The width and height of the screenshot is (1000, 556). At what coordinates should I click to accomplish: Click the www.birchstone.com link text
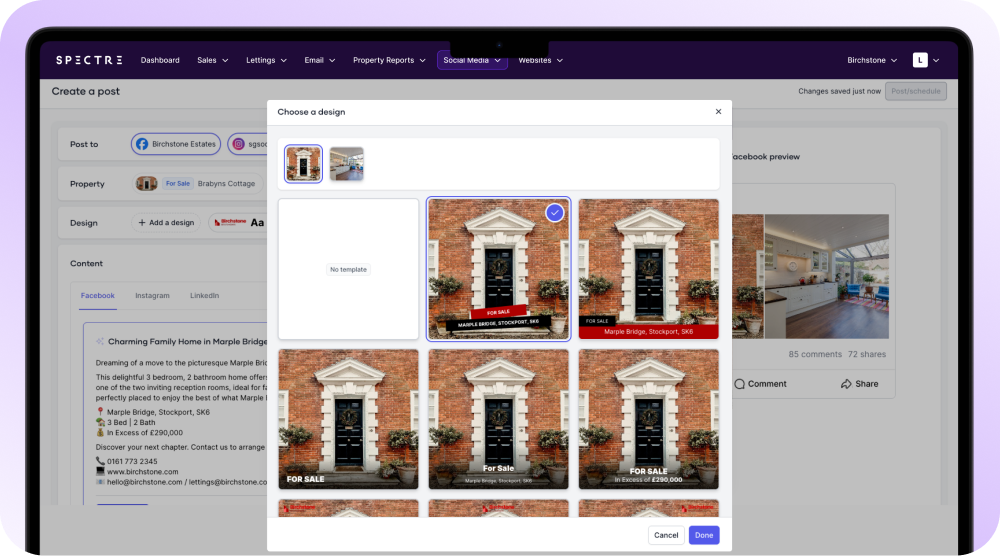[143, 472]
